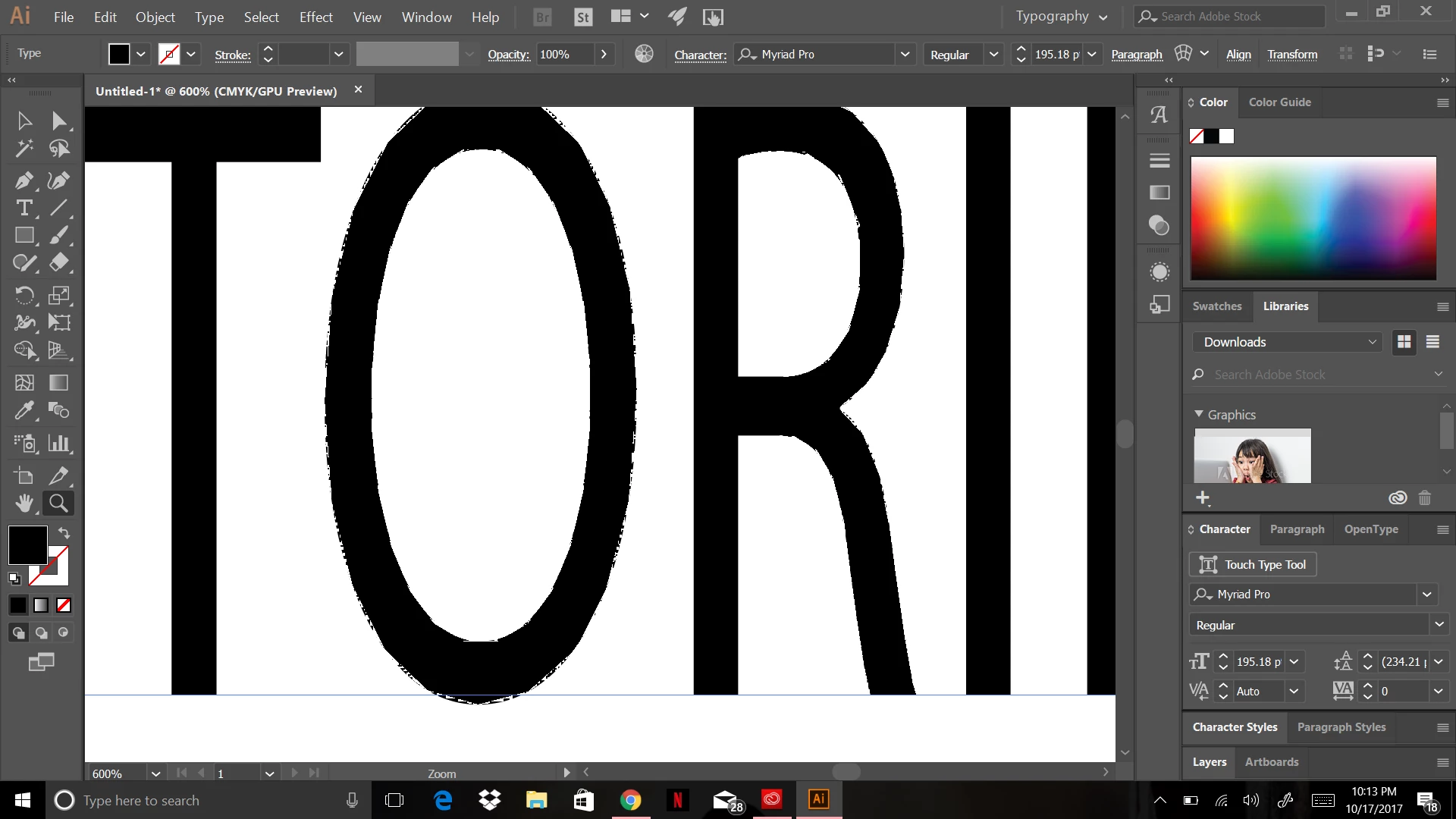Activate the Hand tool

point(24,503)
